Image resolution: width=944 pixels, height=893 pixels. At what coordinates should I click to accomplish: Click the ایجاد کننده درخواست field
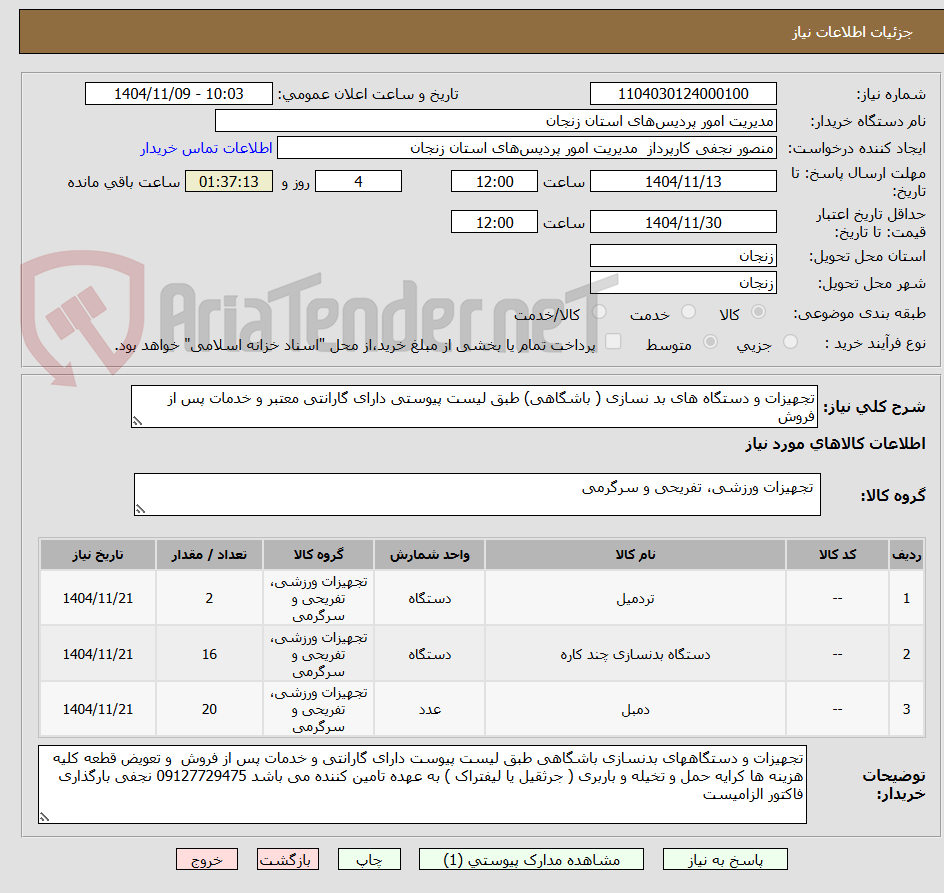tap(527, 148)
